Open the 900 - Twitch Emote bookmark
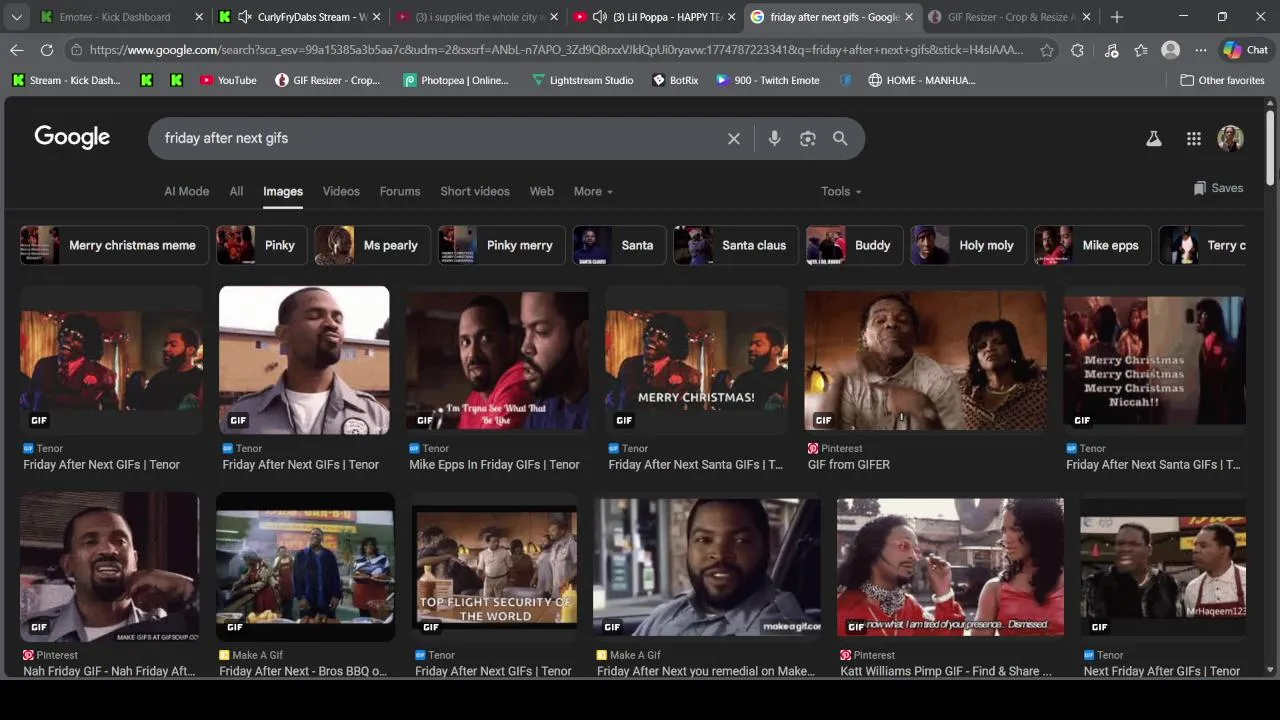The image size is (1280, 720). pyautogui.click(x=767, y=80)
